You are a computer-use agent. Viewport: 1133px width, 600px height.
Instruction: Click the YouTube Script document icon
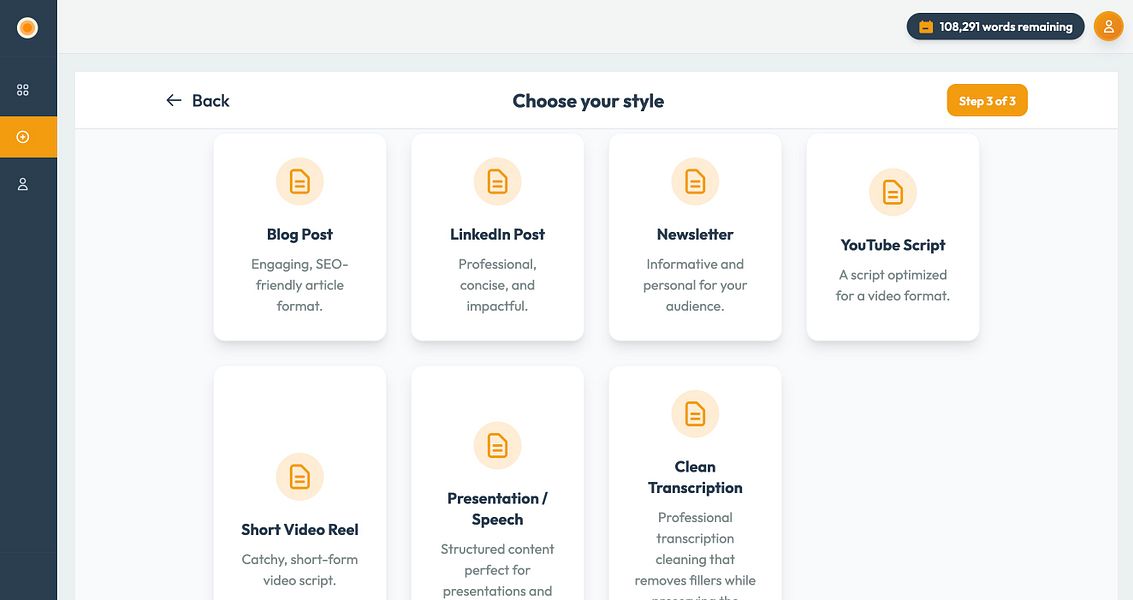tap(892, 192)
